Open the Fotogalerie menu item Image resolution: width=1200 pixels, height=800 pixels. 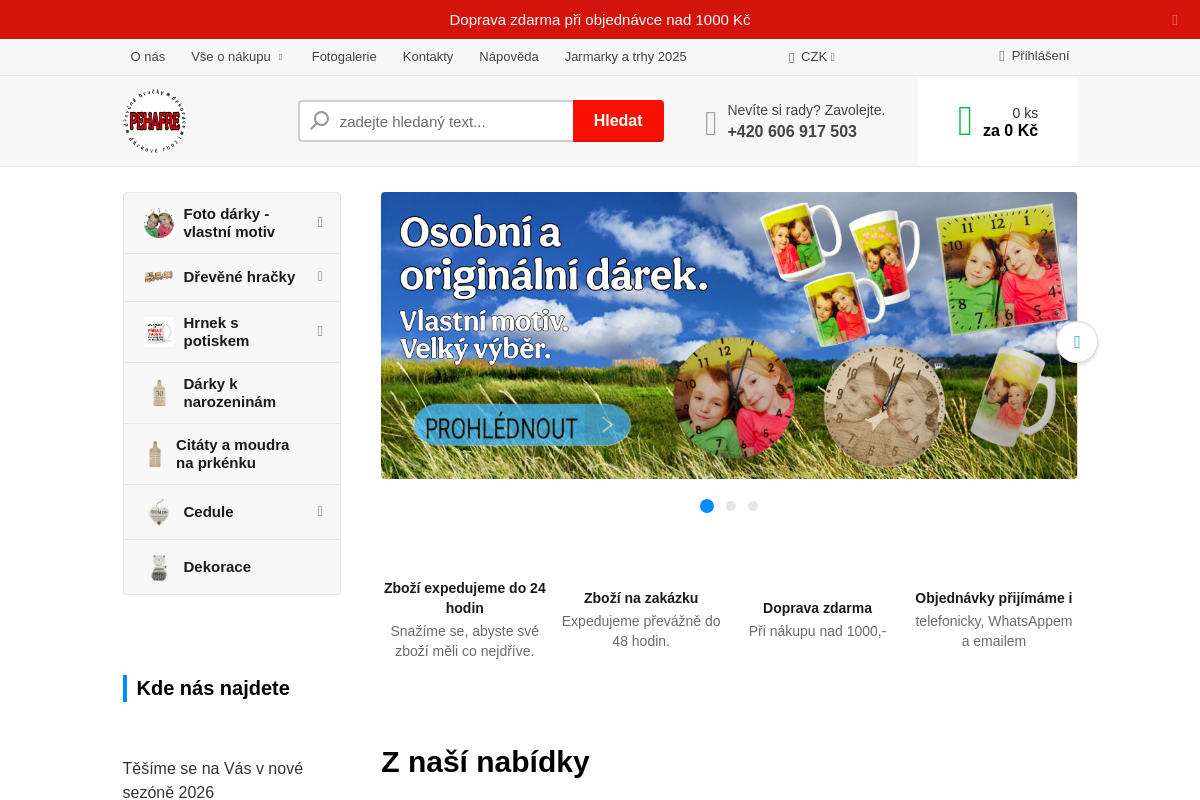tap(344, 57)
